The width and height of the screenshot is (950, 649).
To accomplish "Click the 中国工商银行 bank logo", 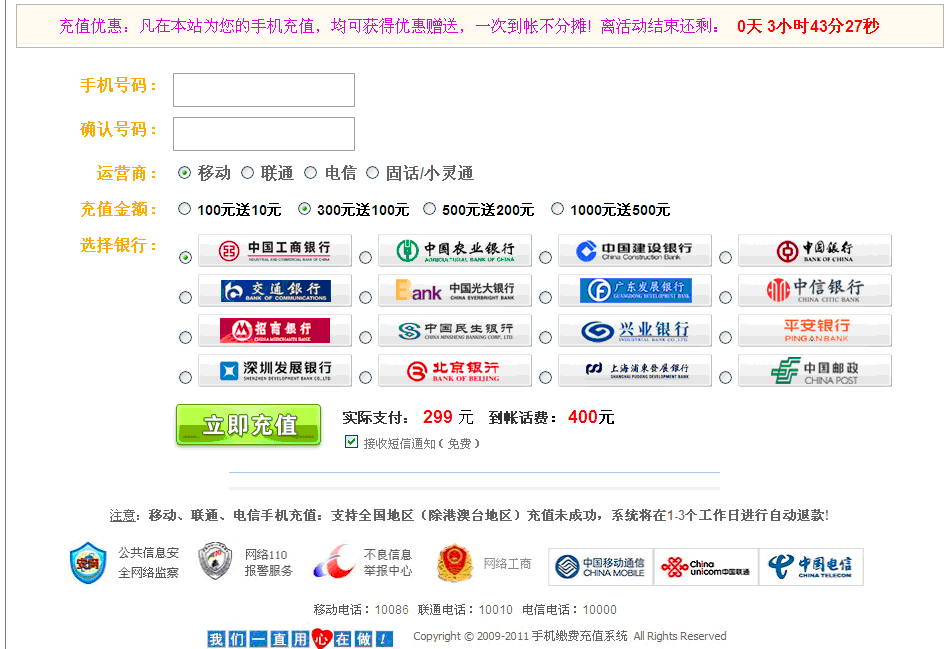I will pos(274,250).
